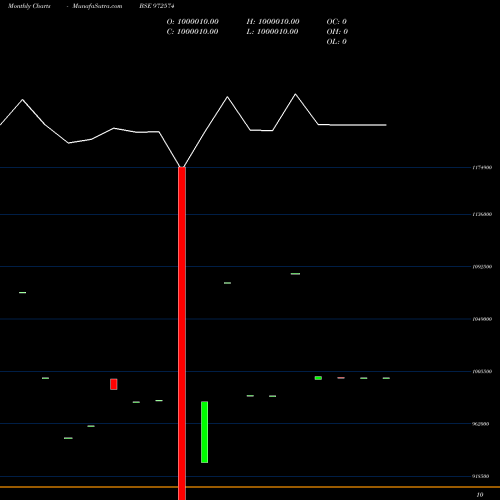Screen dimensions: 500x500
Task: Click the OL: 0 readout
Action: pos(337,42)
